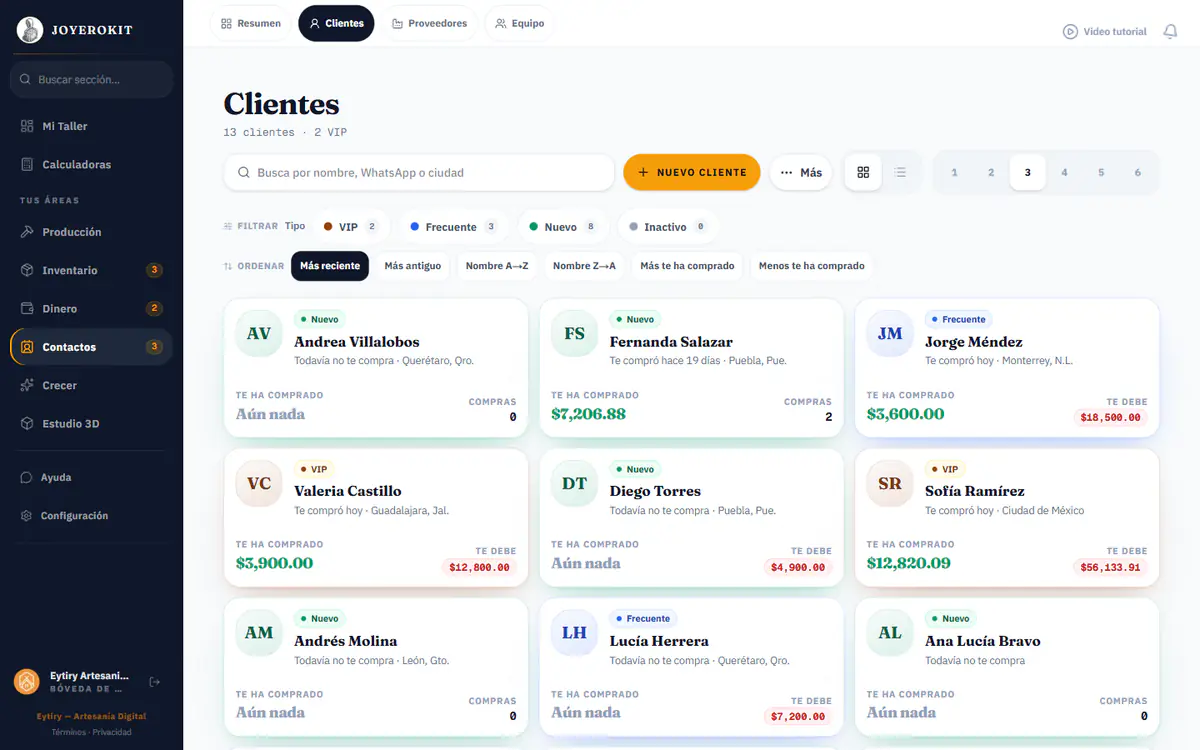Viewport: 1200px width, 750px height.
Task: Filter clients by Frecuente
Action: tap(454, 227)
